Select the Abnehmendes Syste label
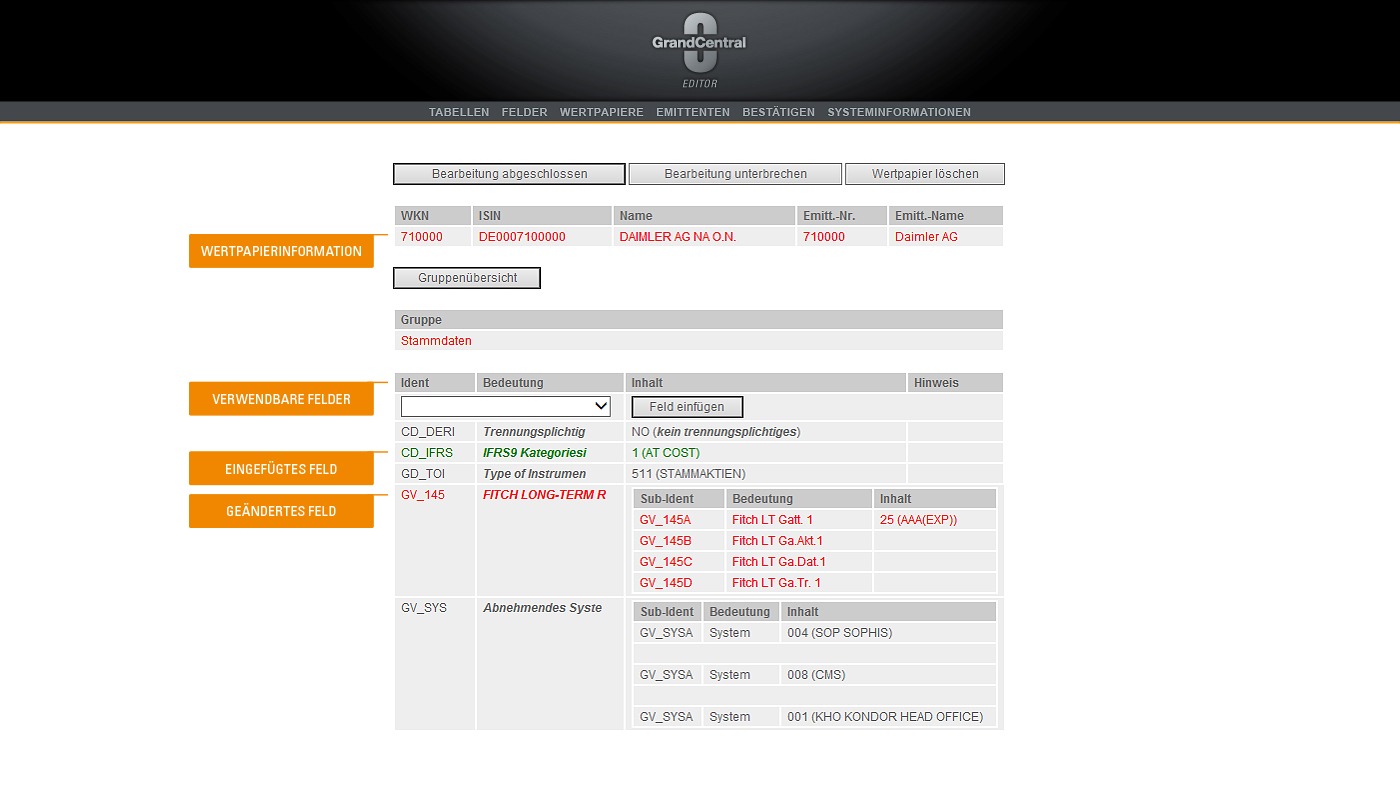 (x=543, y=608)
